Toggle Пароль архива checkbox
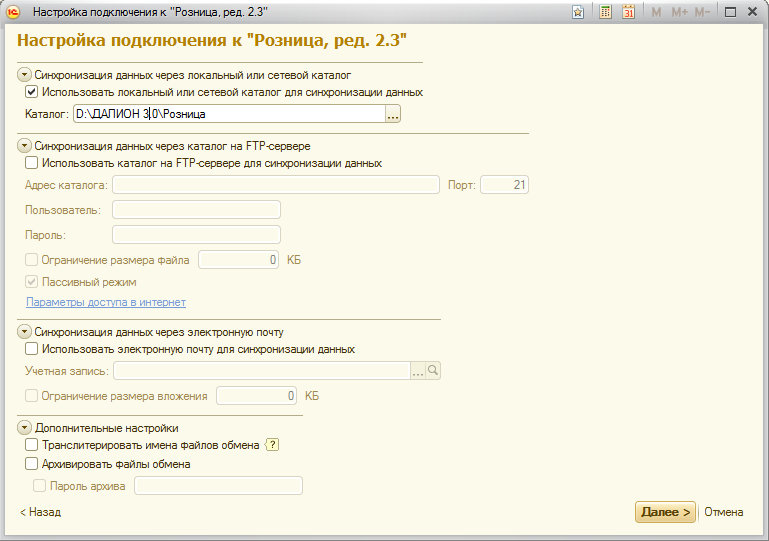Viewport: 769px width, 541px height. click(39, 486)
